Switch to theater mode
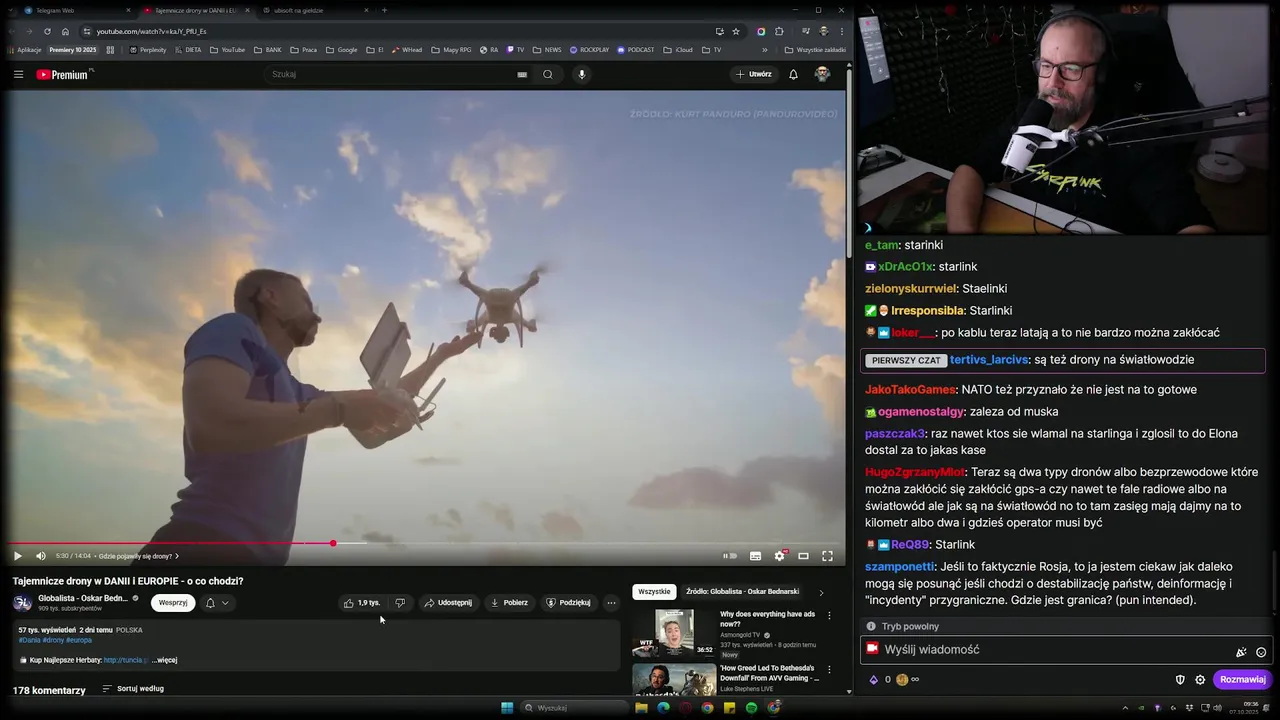Viewport: 1280px width, 720px height. [803, 556]
